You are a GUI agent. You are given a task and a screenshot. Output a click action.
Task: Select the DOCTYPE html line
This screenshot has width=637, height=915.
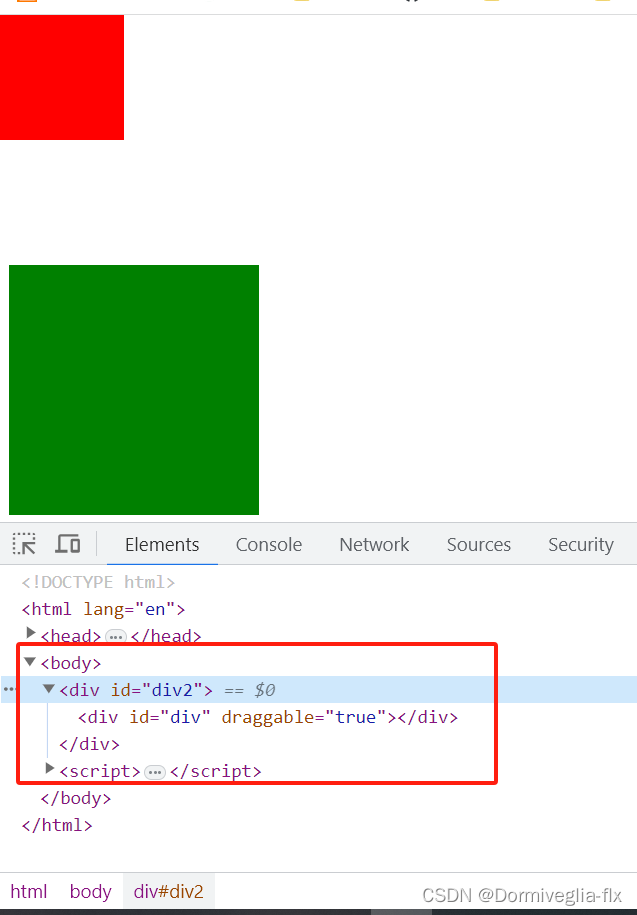click(98, 582)
